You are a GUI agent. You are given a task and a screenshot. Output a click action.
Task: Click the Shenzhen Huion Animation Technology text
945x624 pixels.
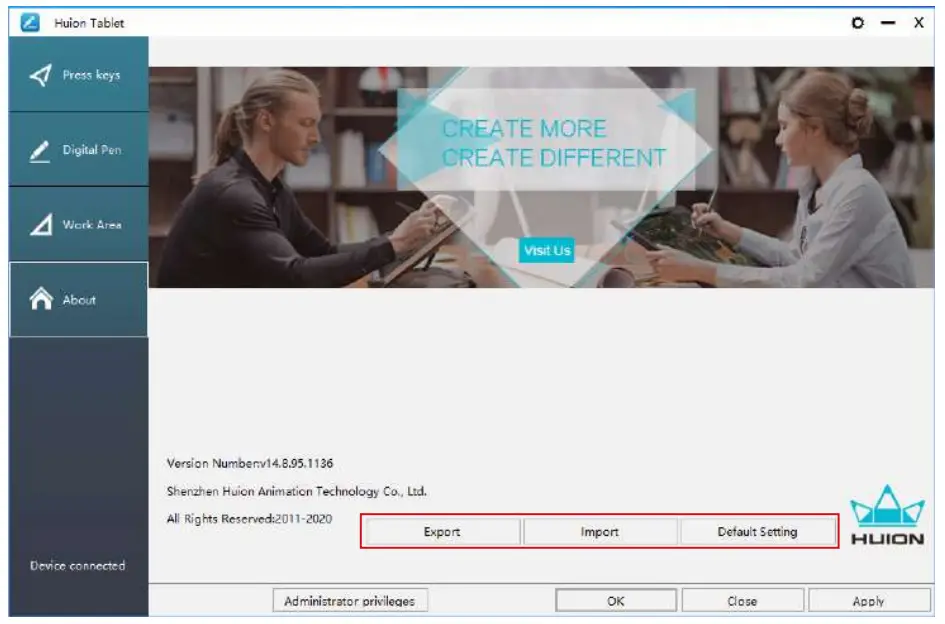[297, 491]
